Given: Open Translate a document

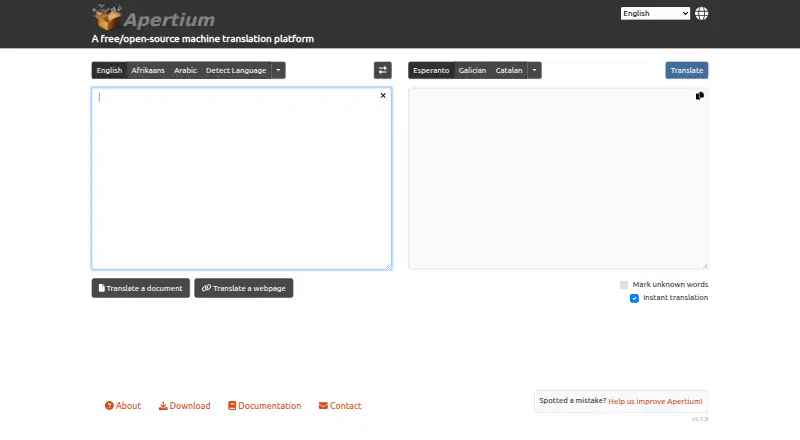Looking at the screenshot, I should (141, 288).
